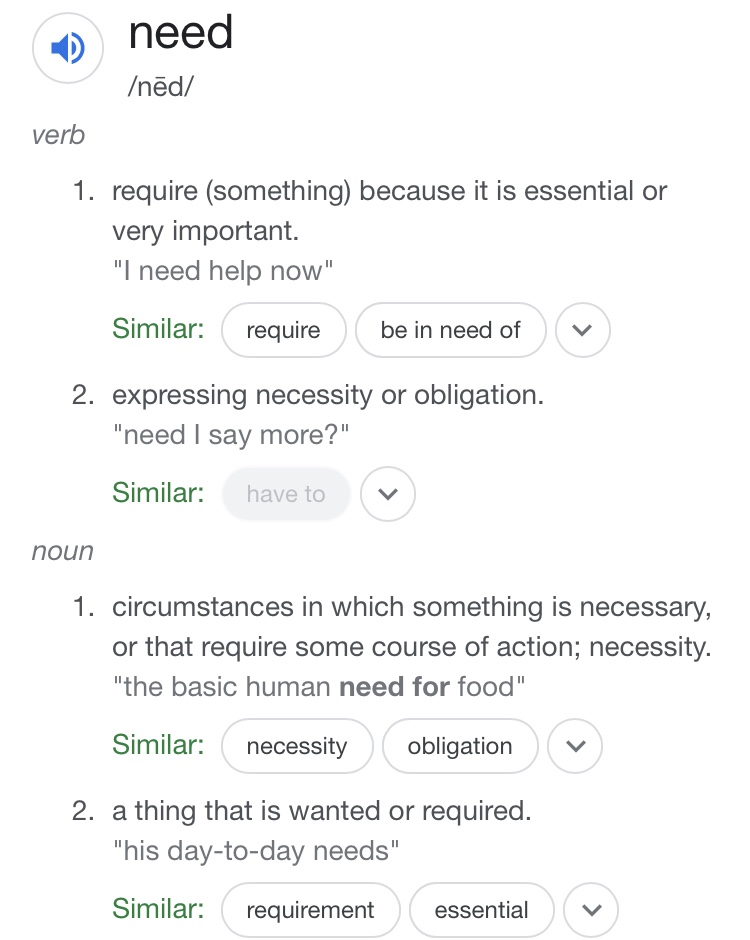Show more synonyms after the "obligation" chip
Viewport: 750px width, 940px height.
(574, 747)
